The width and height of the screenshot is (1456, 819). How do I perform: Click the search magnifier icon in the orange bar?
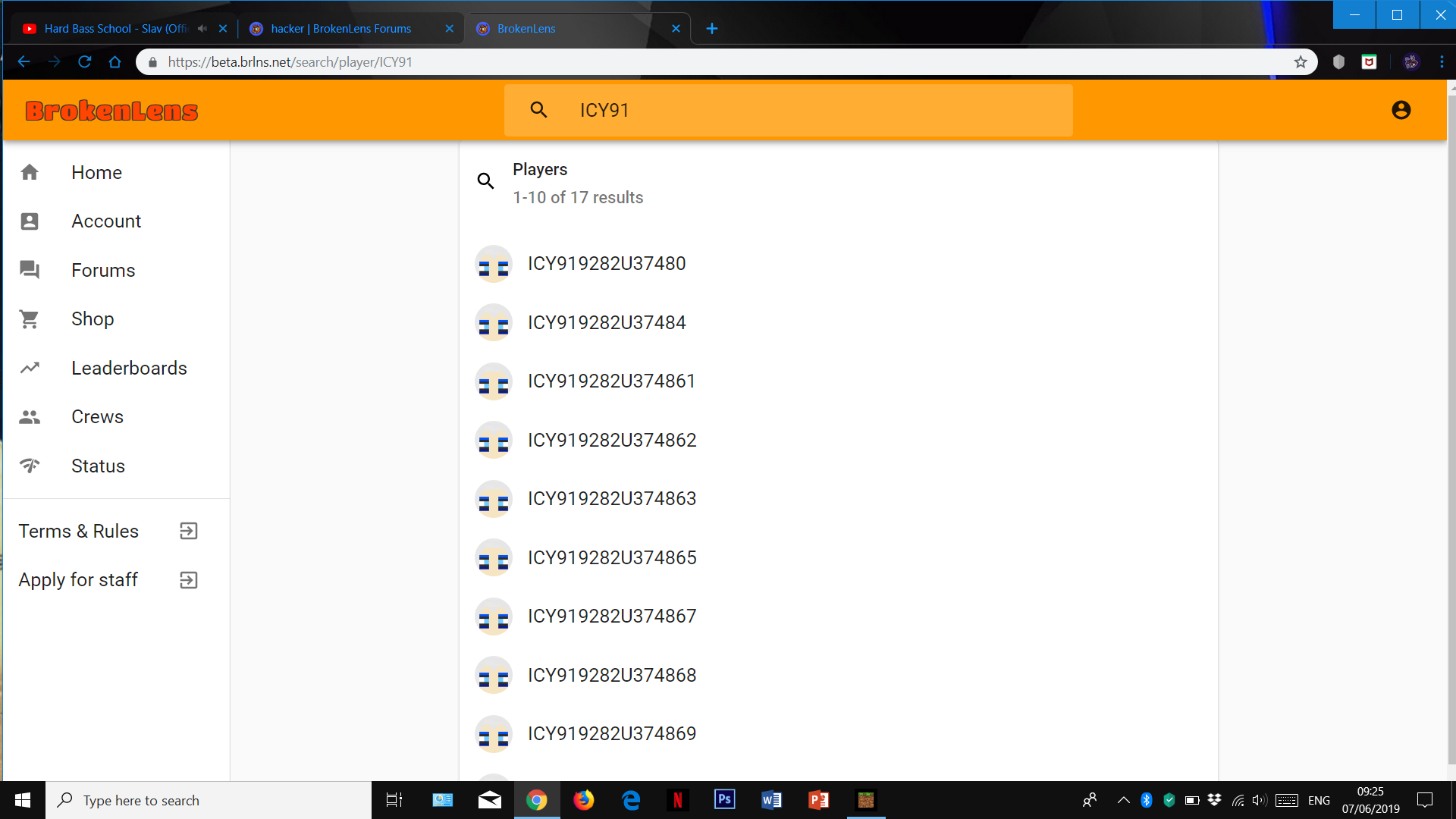(x=538, y=110)
